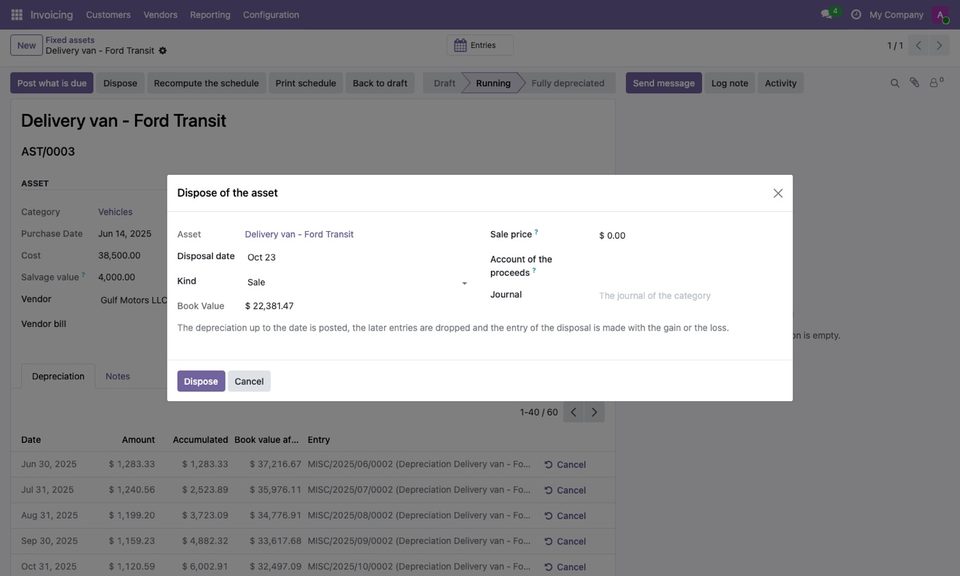Image resolution: width=960 pixels, height=576 pixels.
Task: Open the Reporting menu
Action: coord(210,15)
